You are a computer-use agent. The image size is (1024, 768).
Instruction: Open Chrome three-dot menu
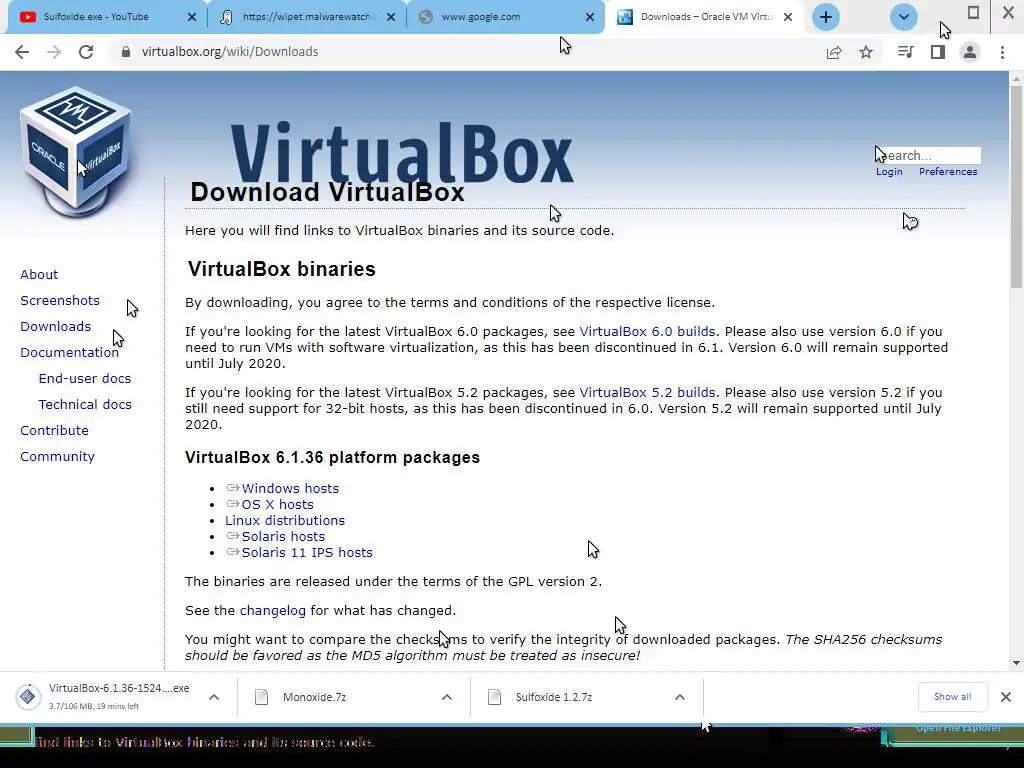1002,52
